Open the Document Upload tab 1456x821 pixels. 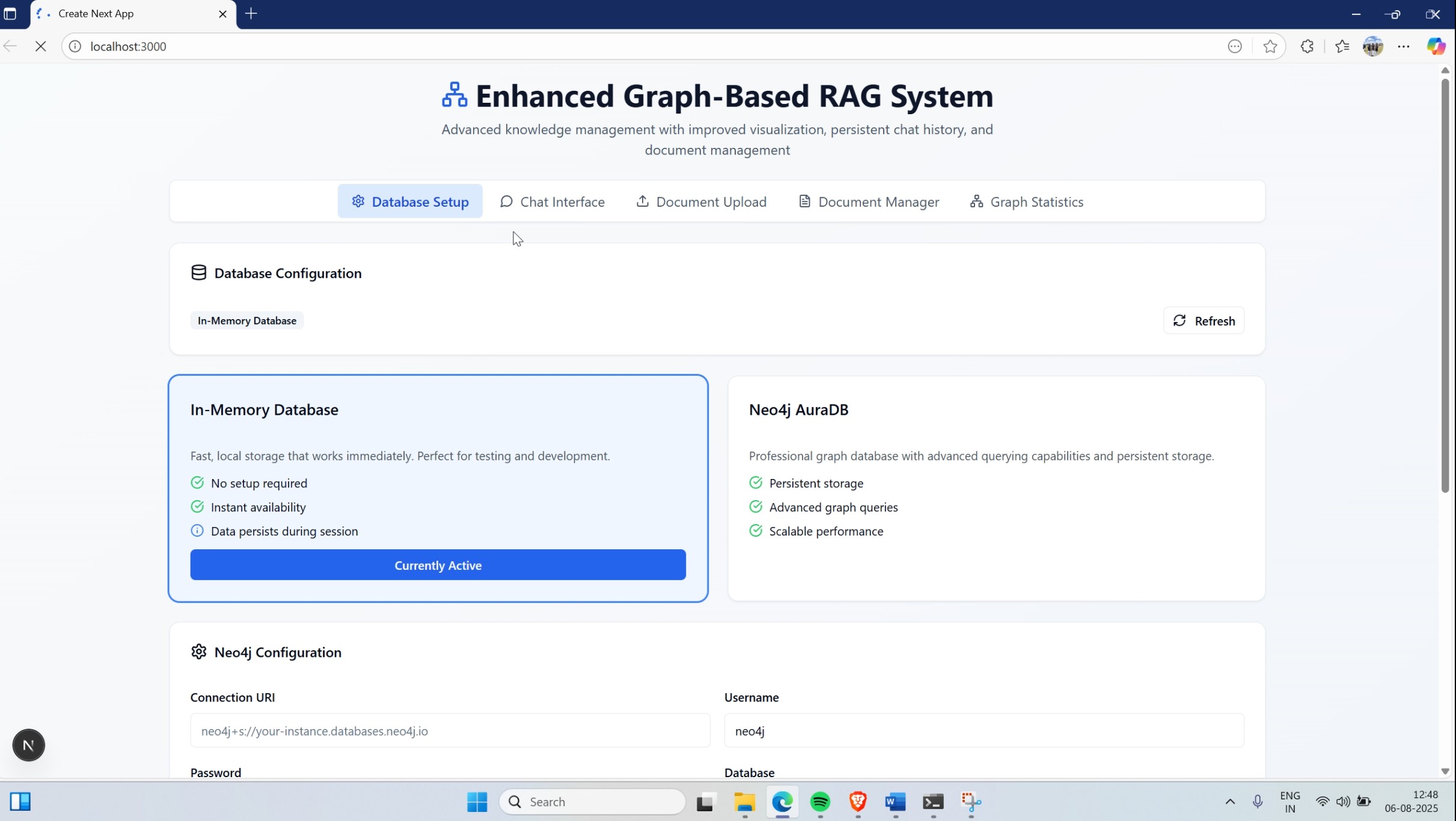pyautogui.click(x=701, y=202)
